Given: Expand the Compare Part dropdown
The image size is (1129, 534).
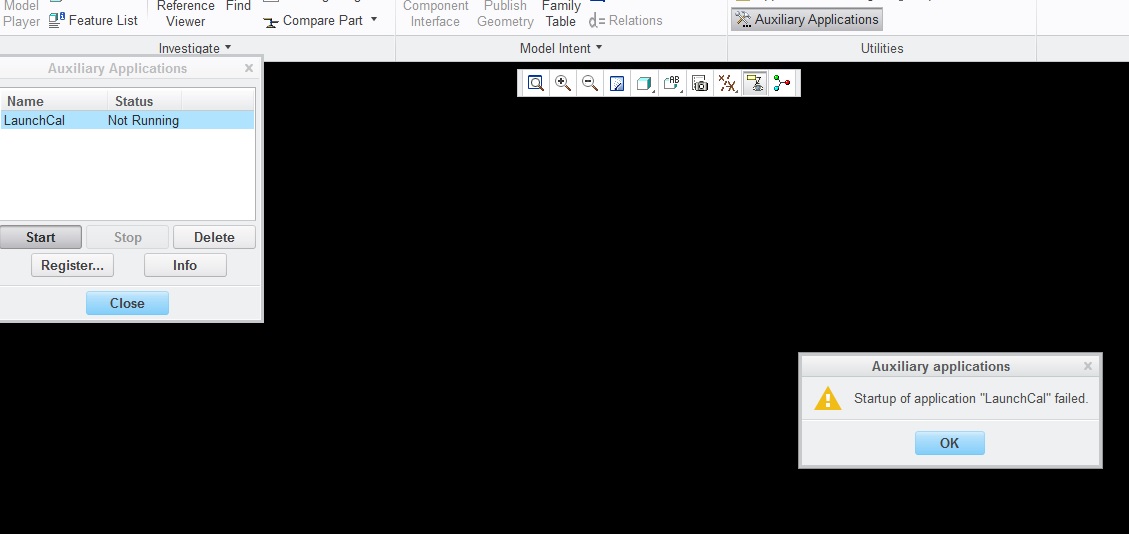Looking at the screenshot, I should click(x=374, y=20).
